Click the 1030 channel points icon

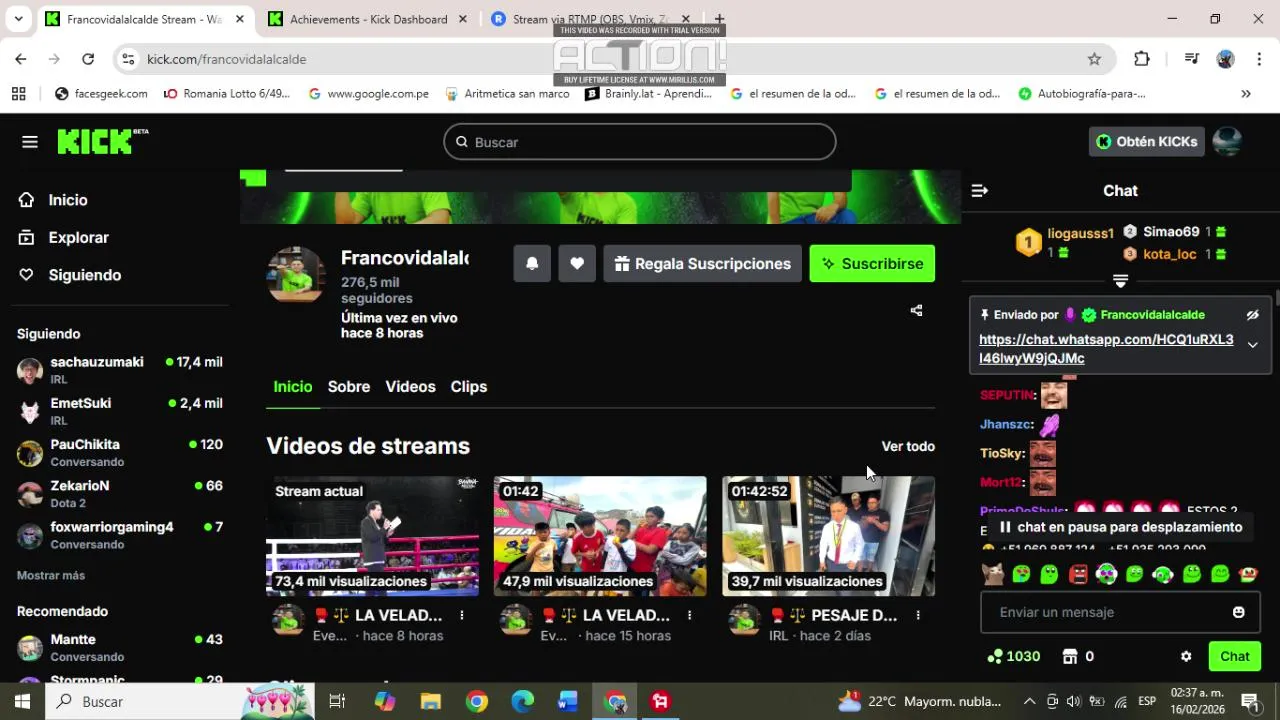point(1013,657)
